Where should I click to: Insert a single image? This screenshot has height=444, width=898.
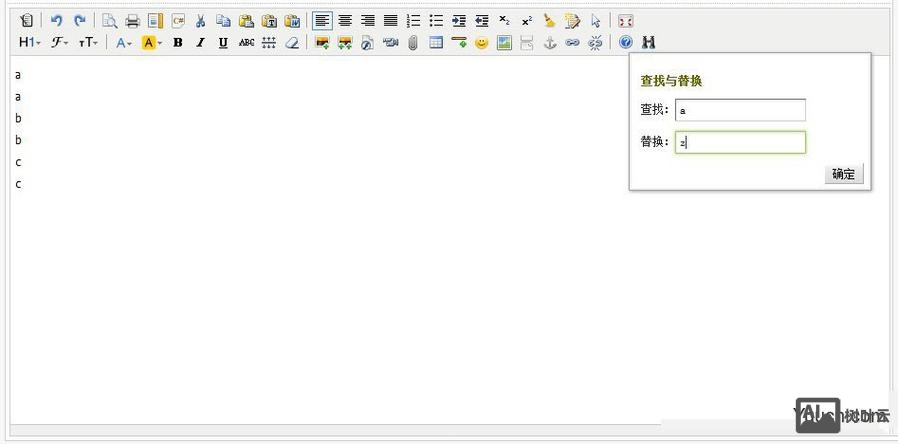pos(322,42)
